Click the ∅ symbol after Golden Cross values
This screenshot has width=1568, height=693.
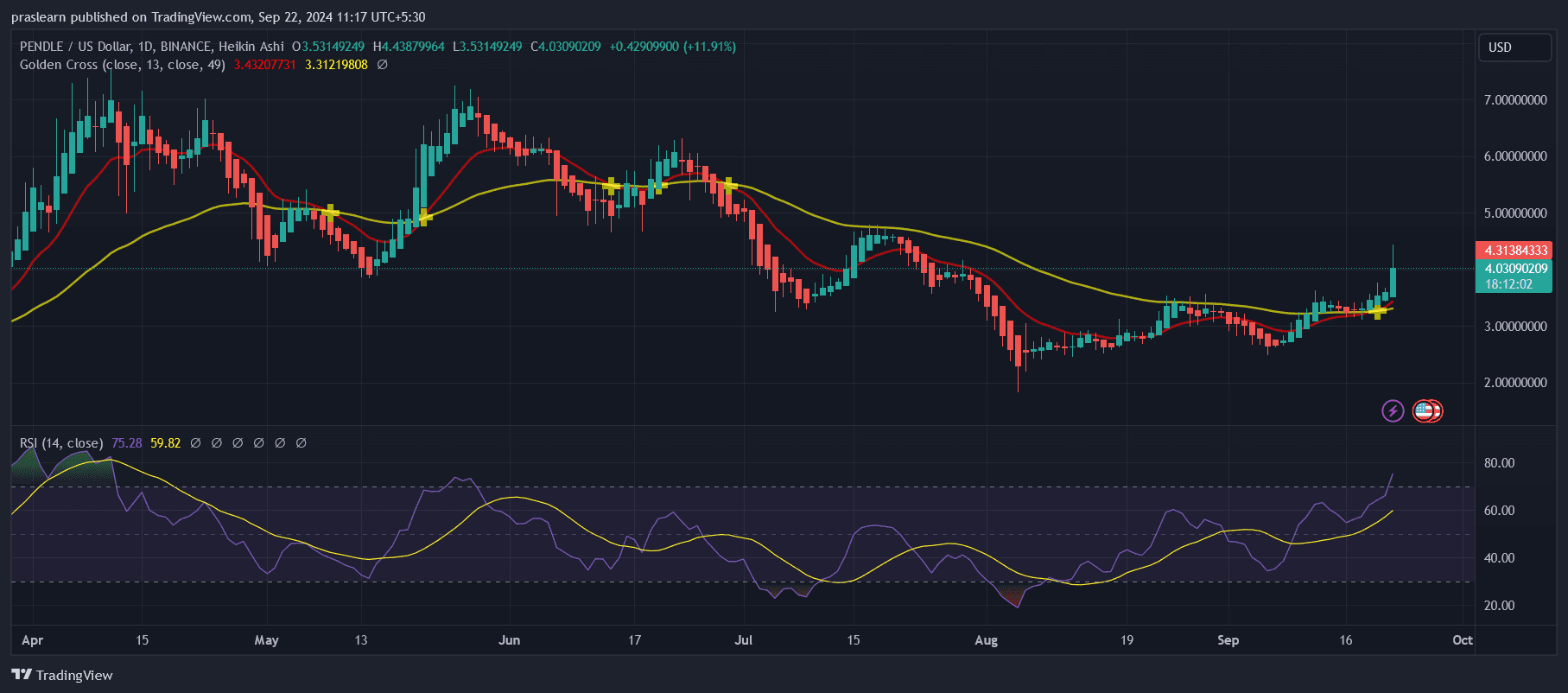[x=382, y=65]
